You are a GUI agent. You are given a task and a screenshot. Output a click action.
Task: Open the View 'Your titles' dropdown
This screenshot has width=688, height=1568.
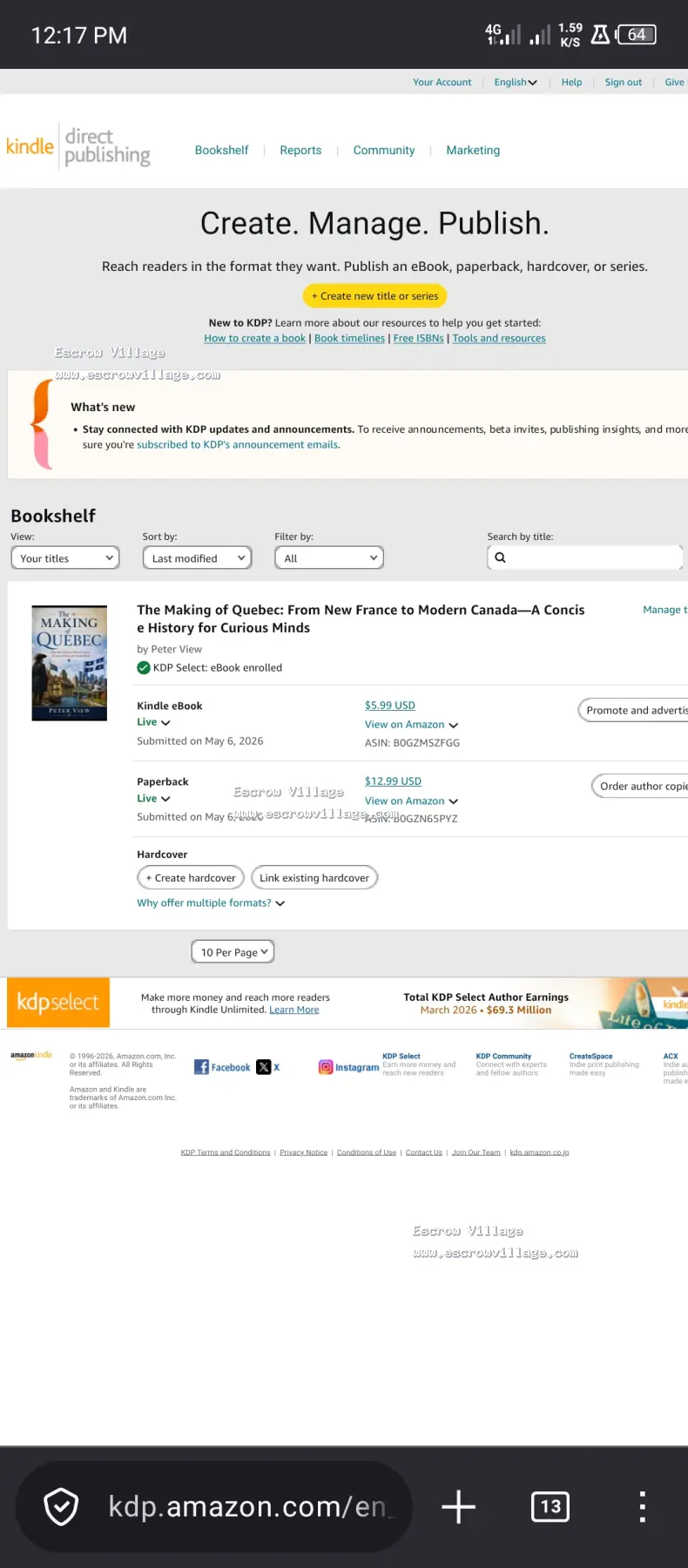click(65, 558)
